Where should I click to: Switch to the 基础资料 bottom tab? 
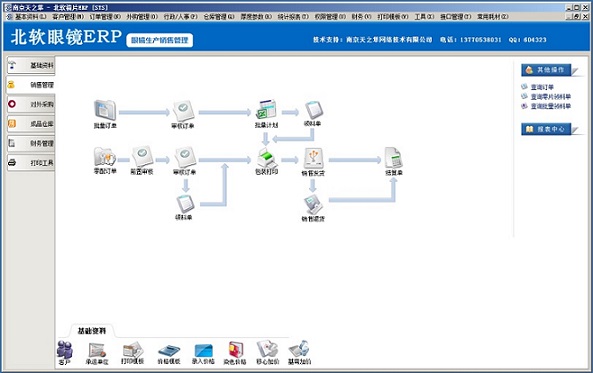[x=92, y=331]
